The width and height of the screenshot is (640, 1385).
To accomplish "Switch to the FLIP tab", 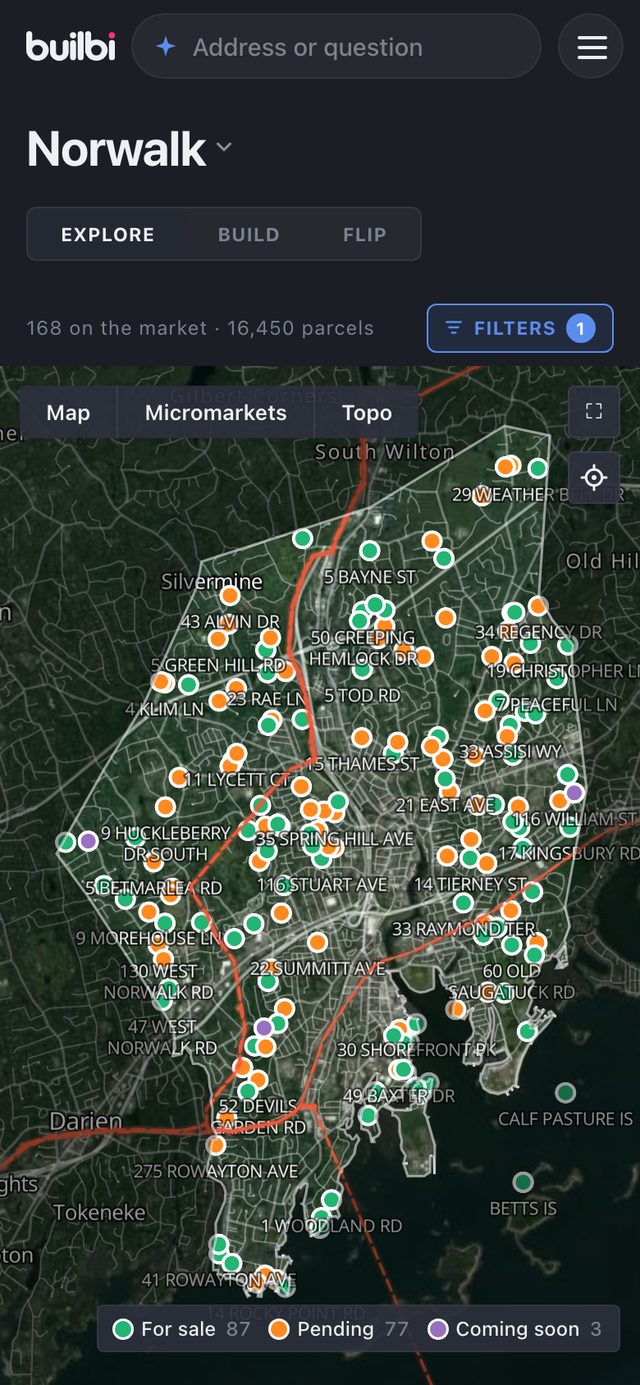I will 364,235.
